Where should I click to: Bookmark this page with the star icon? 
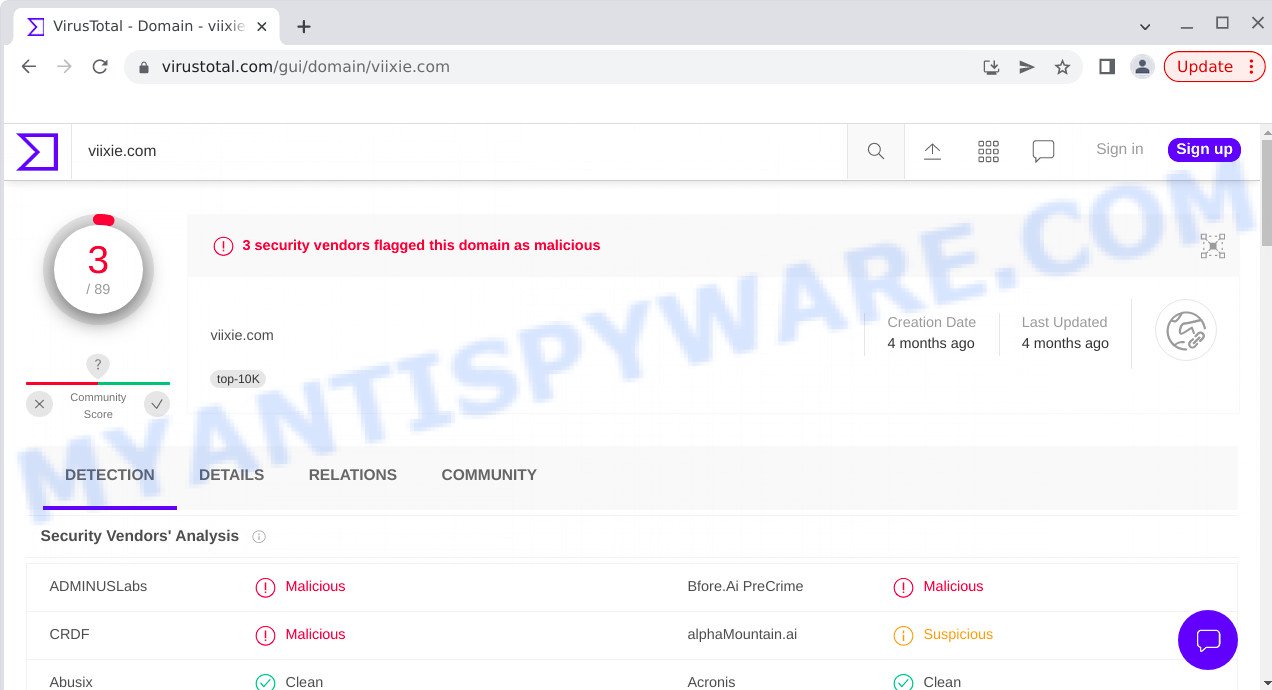click(x=1062, y=67)
